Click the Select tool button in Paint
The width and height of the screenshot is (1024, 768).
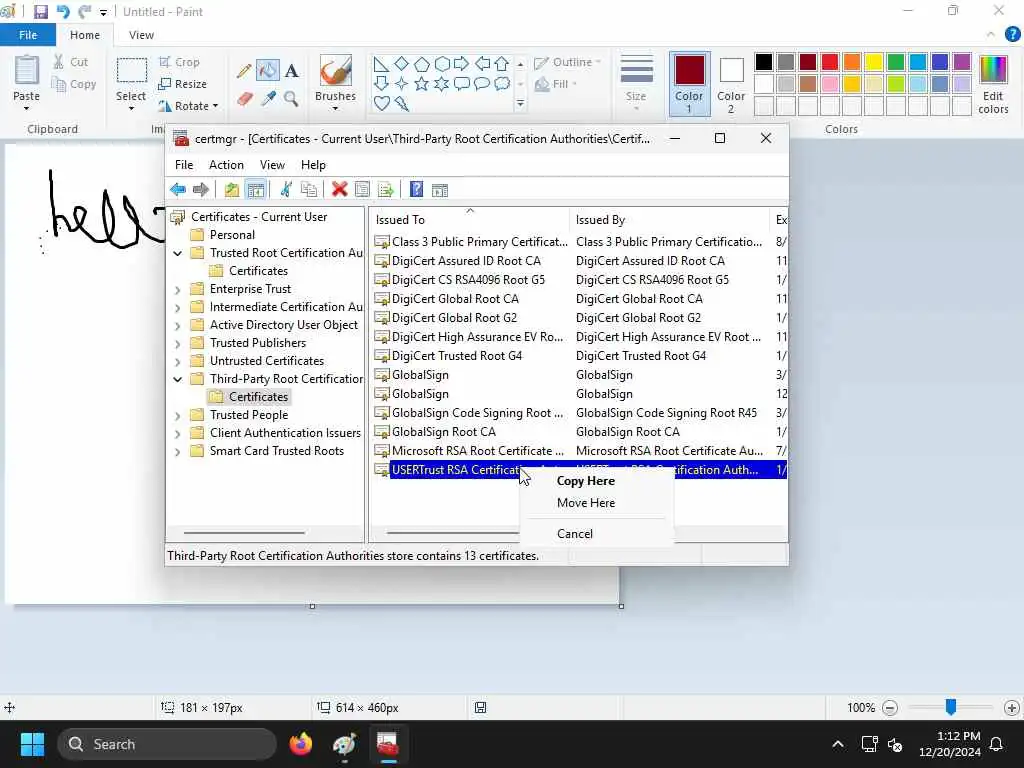(x=131, y=84)
